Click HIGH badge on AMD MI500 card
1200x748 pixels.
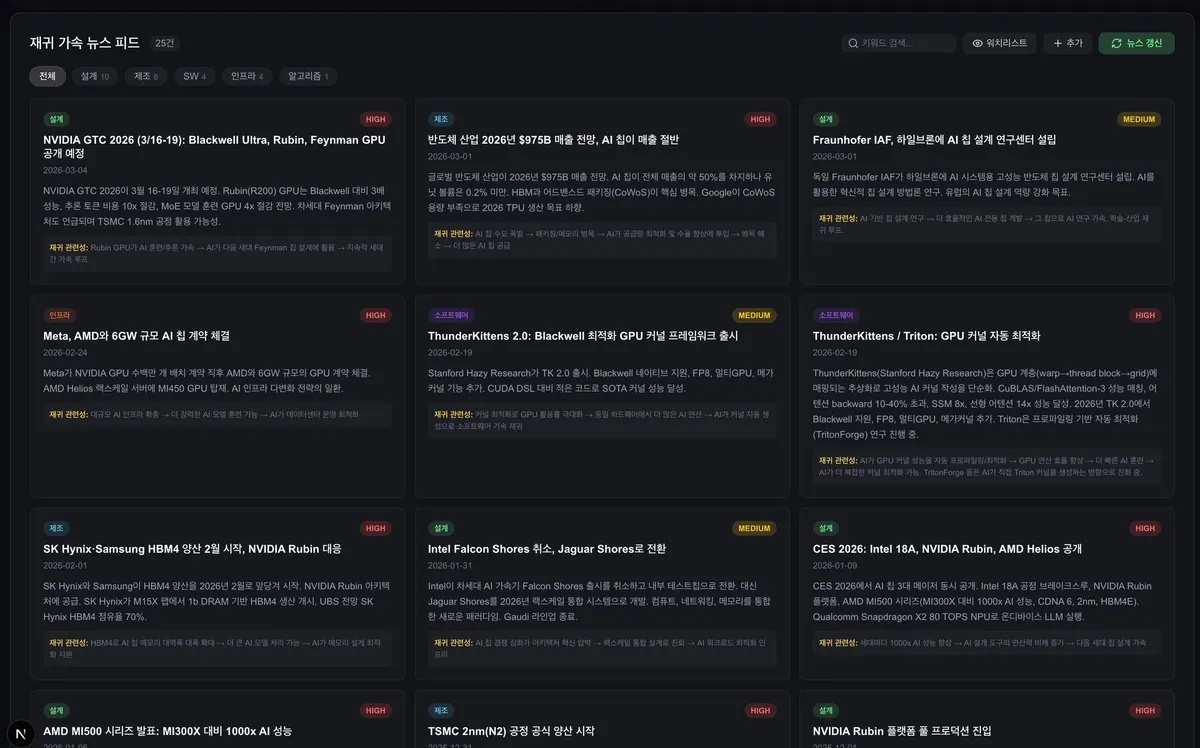click(375, 710)
